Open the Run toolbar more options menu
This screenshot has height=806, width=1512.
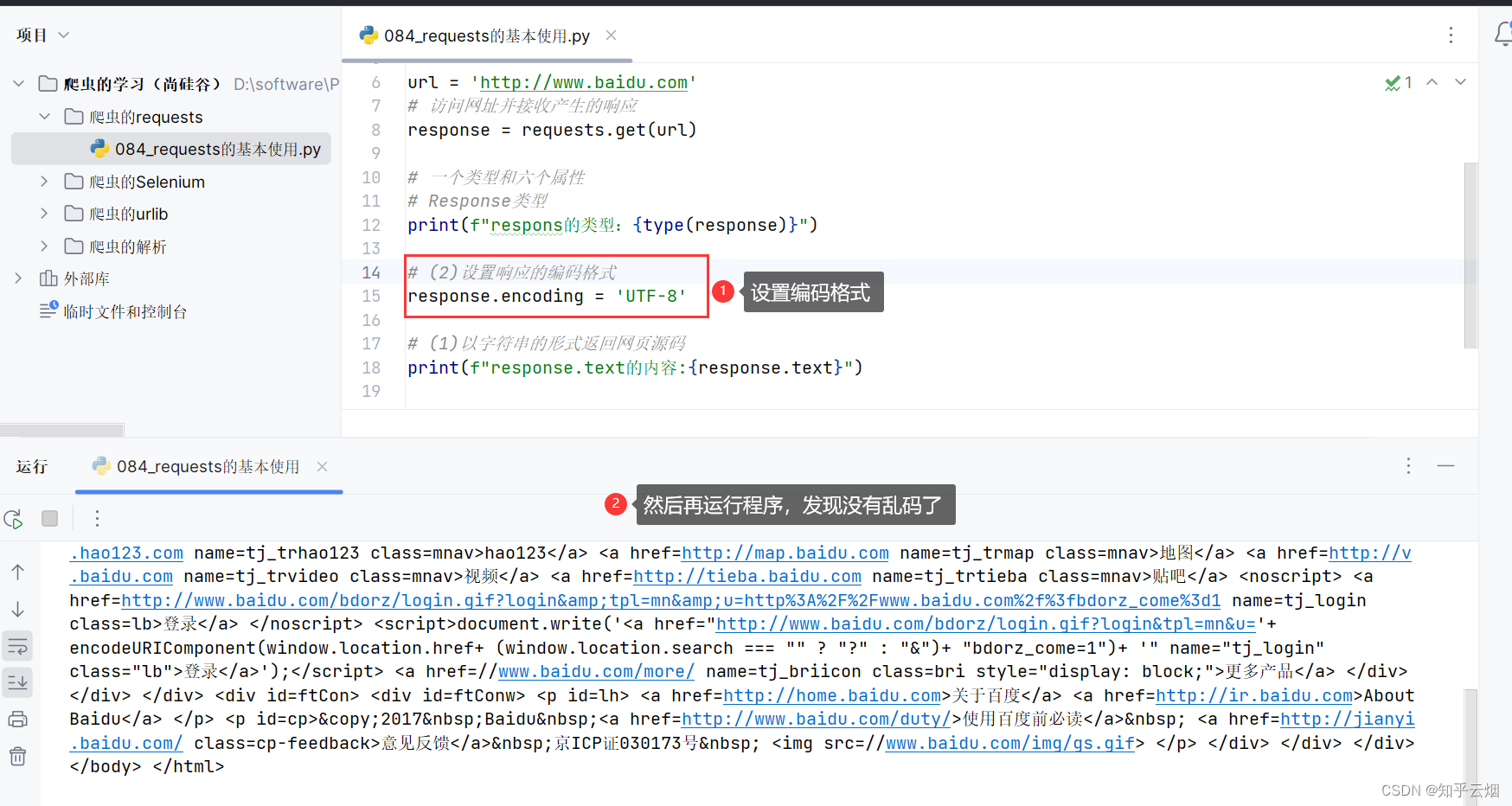pyautogui.click(x=97, y=518)
